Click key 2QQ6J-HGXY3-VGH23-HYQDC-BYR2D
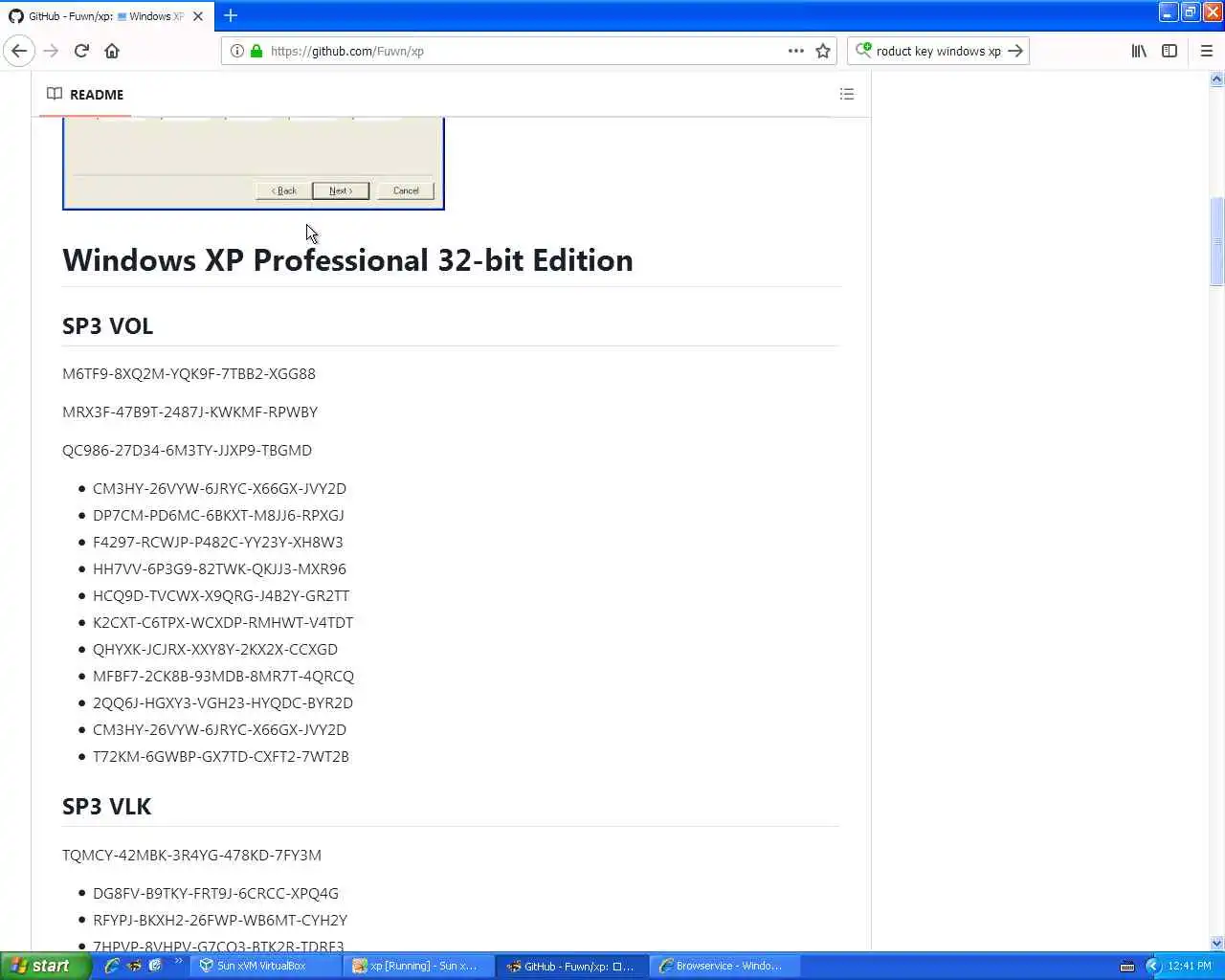 pos(223,702)
